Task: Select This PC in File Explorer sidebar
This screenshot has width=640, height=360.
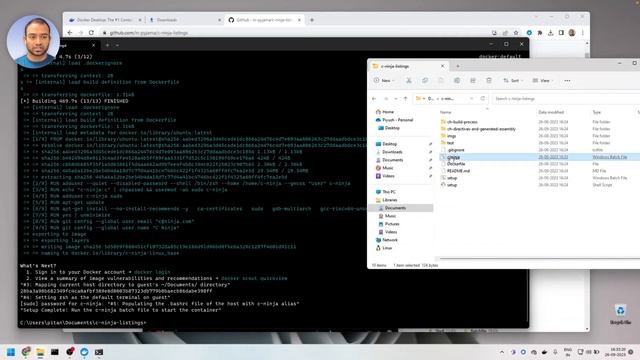Action: coord(386,192)
